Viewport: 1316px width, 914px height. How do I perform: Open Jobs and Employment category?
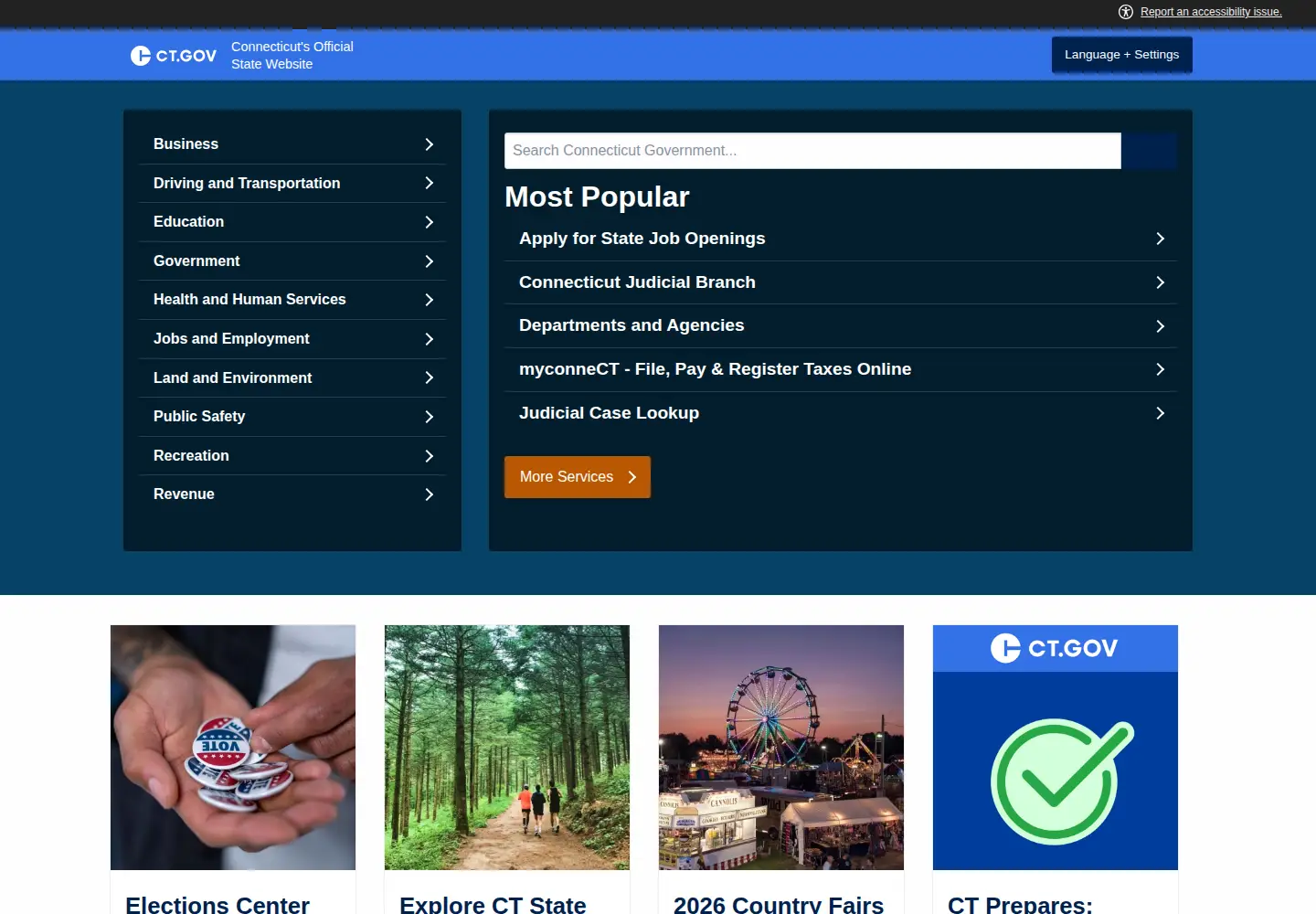pos(292,339)
